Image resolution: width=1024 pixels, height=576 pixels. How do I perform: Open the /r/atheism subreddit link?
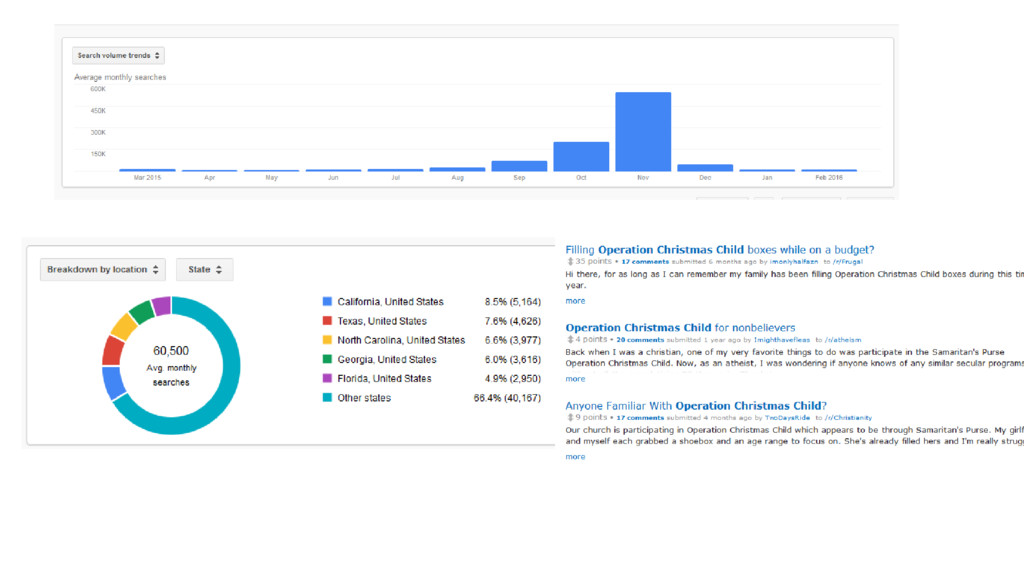pos(843,340)
